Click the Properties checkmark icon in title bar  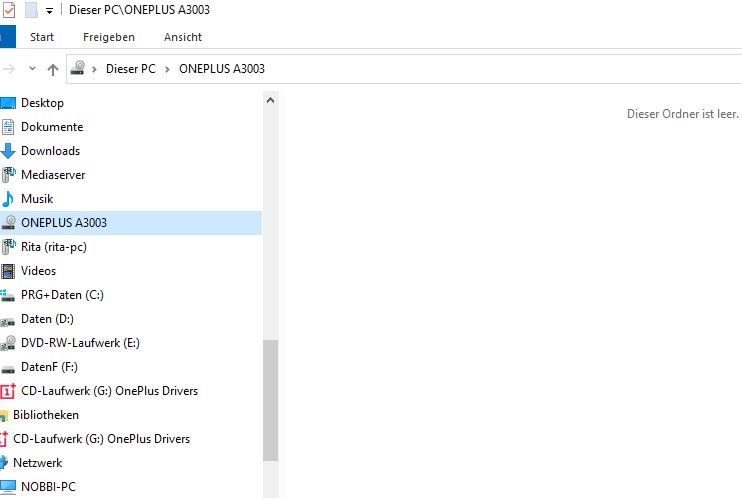(x=9, y=9)
